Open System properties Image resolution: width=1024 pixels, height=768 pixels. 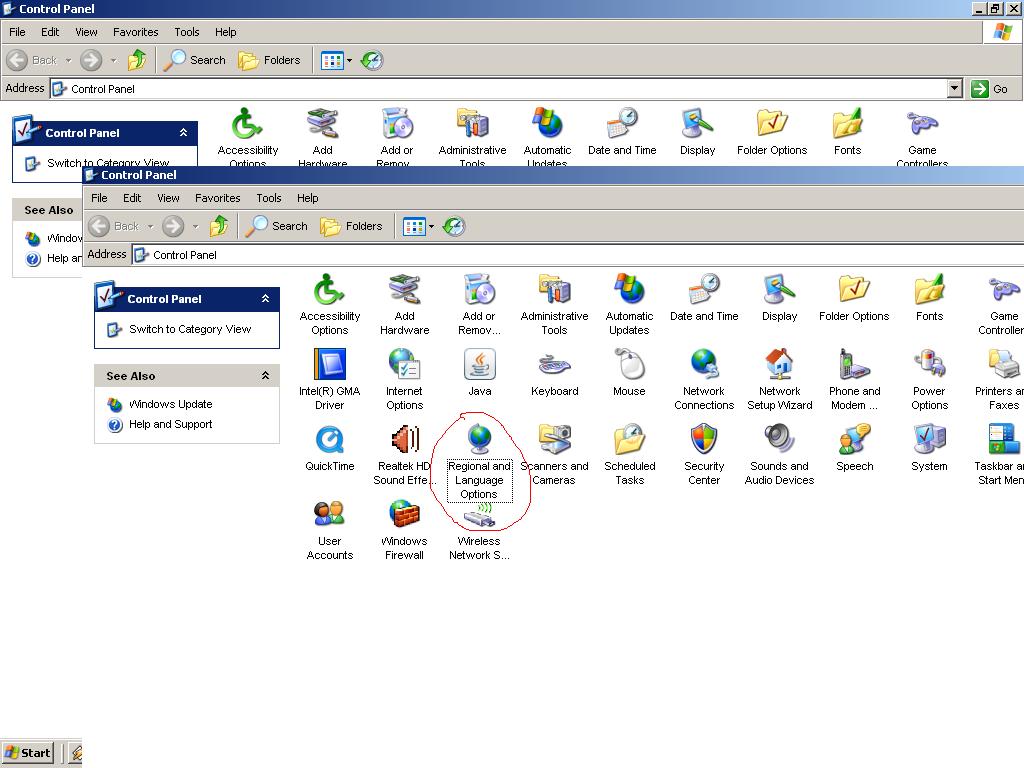pos(929,448)
